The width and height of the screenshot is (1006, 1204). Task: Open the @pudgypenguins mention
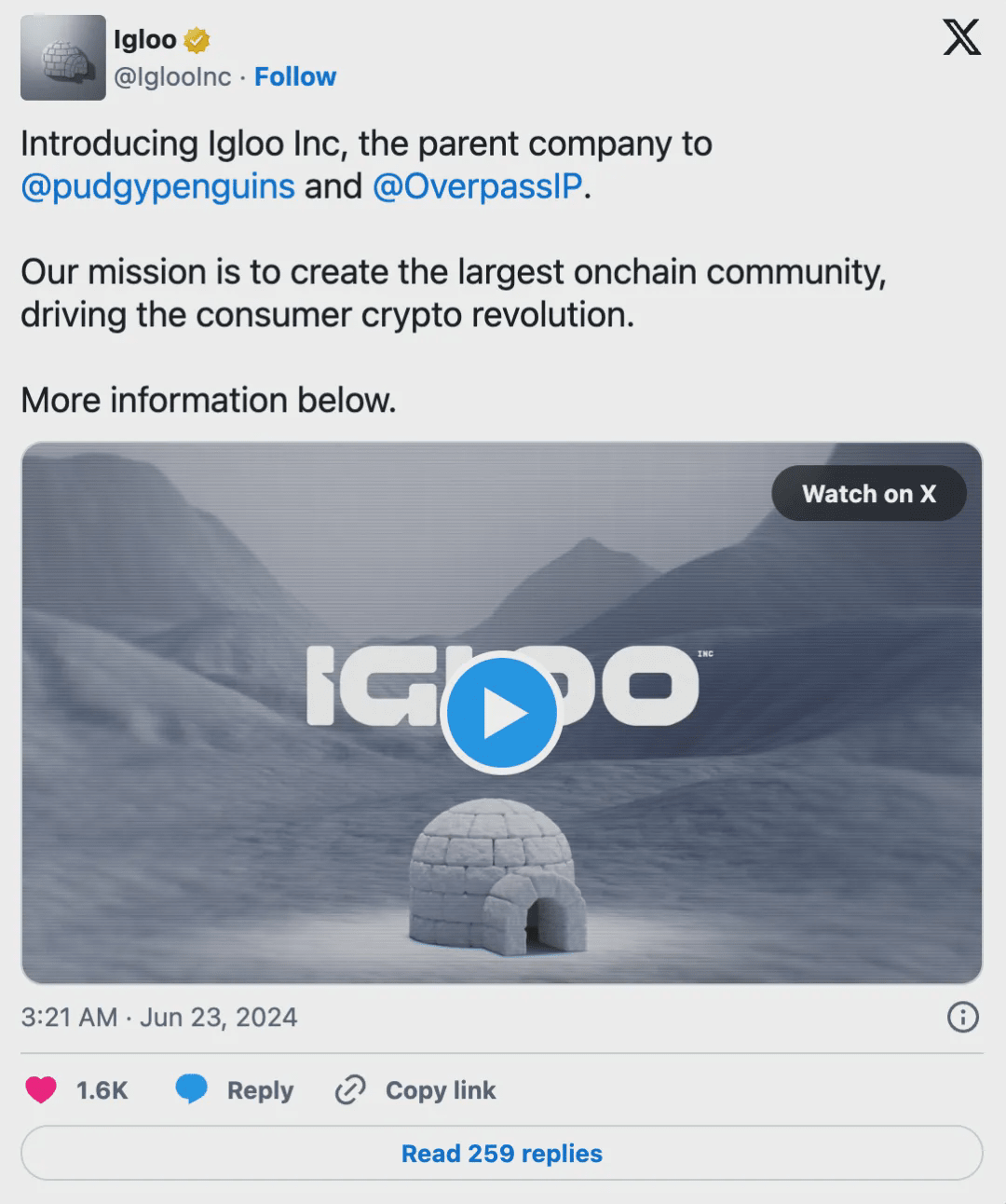point(157,186)
